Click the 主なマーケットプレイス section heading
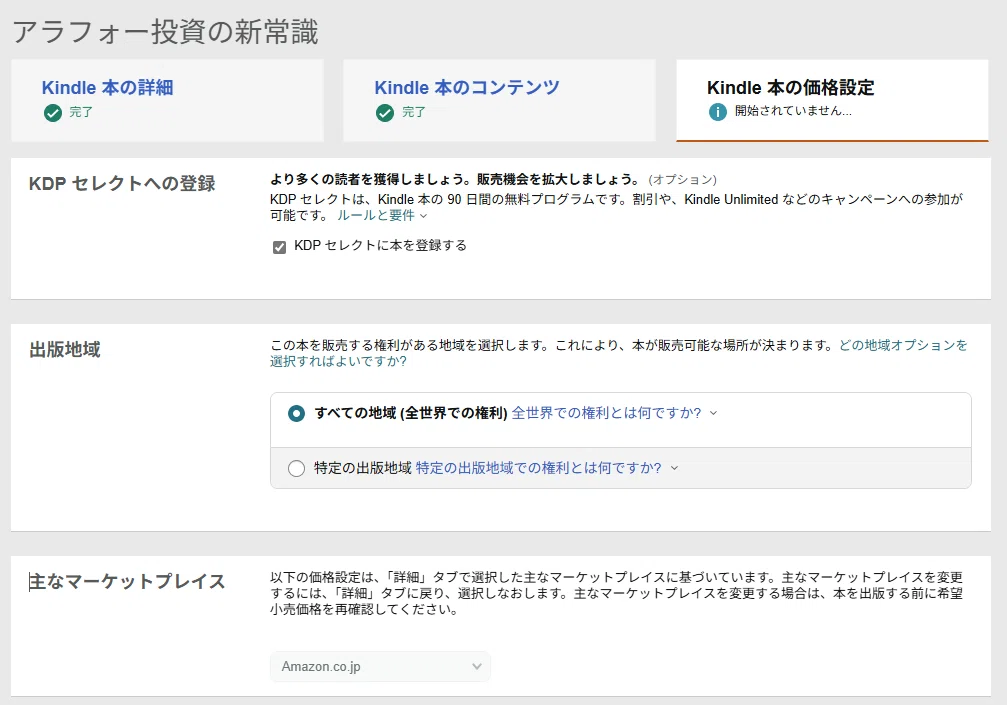 (127, 582)
